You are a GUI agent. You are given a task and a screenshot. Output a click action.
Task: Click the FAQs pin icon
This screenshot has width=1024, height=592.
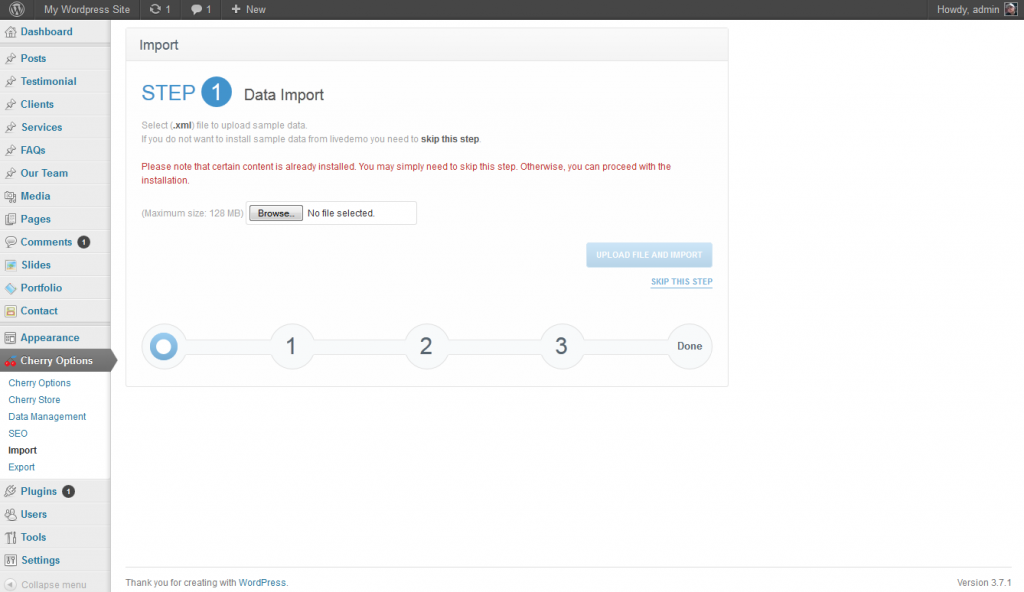pyautogui.click(x=10, y=150)
